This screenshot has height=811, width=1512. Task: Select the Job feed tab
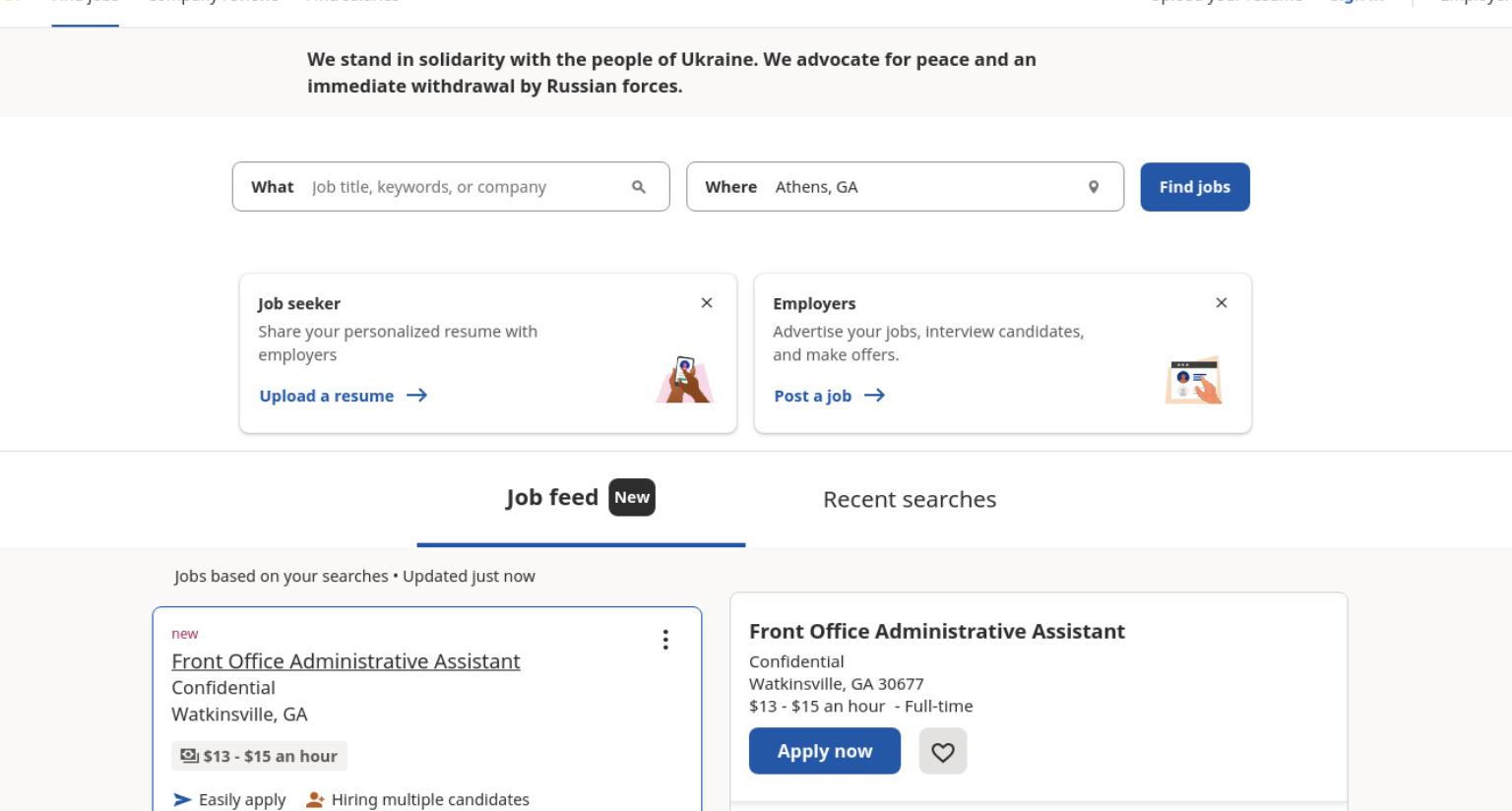coord(581,498)
